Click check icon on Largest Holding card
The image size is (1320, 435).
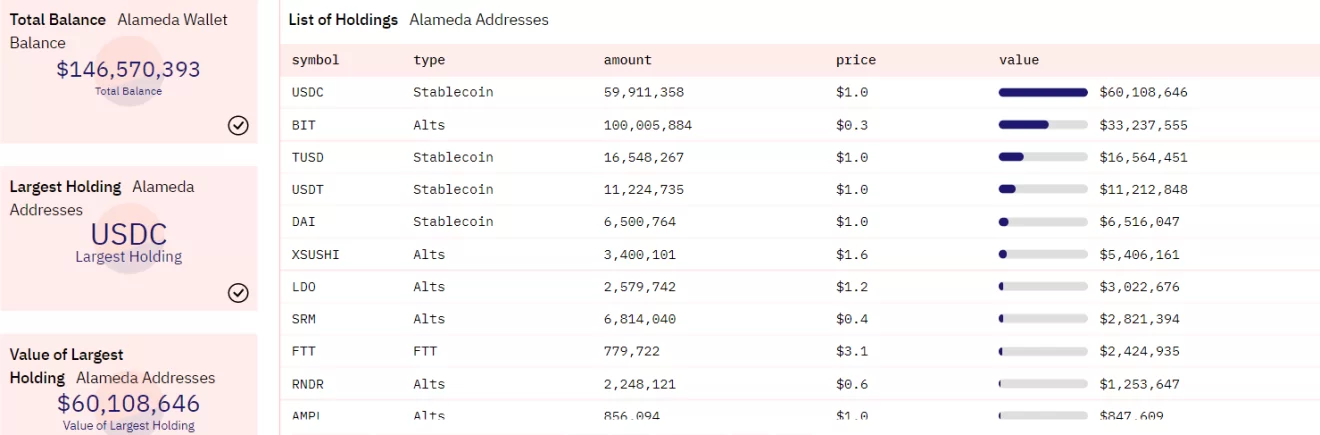pos(238,293)
